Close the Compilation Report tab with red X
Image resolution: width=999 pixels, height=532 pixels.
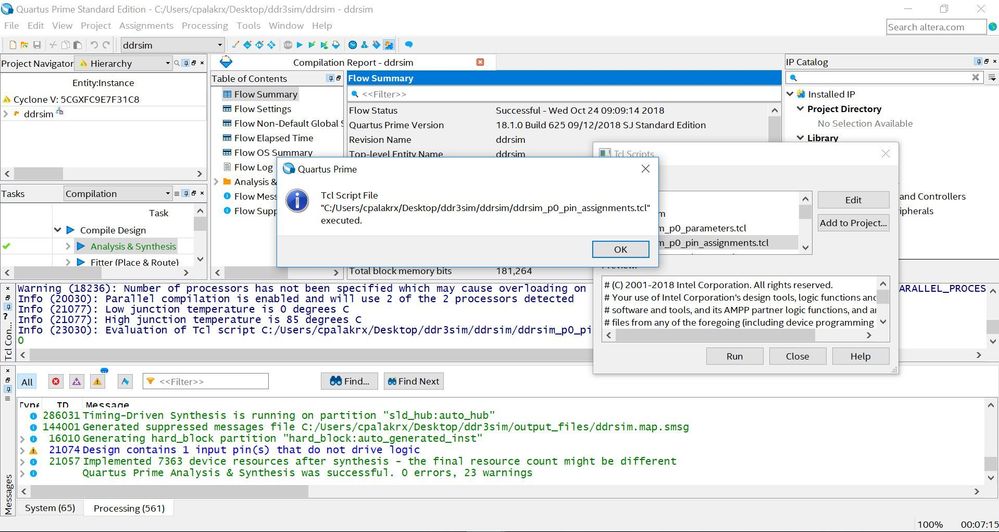point(480,62)
